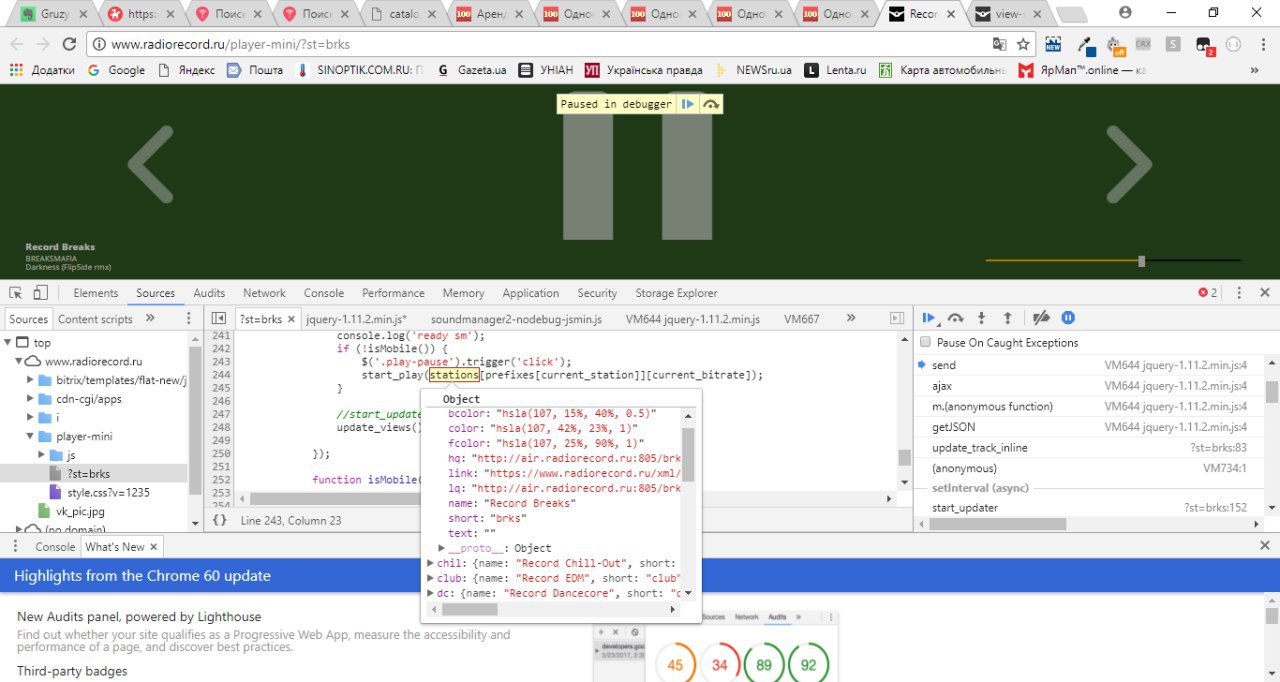Click the Step out of function icon
1280x682 pixels.
[x=1007, y=318]
